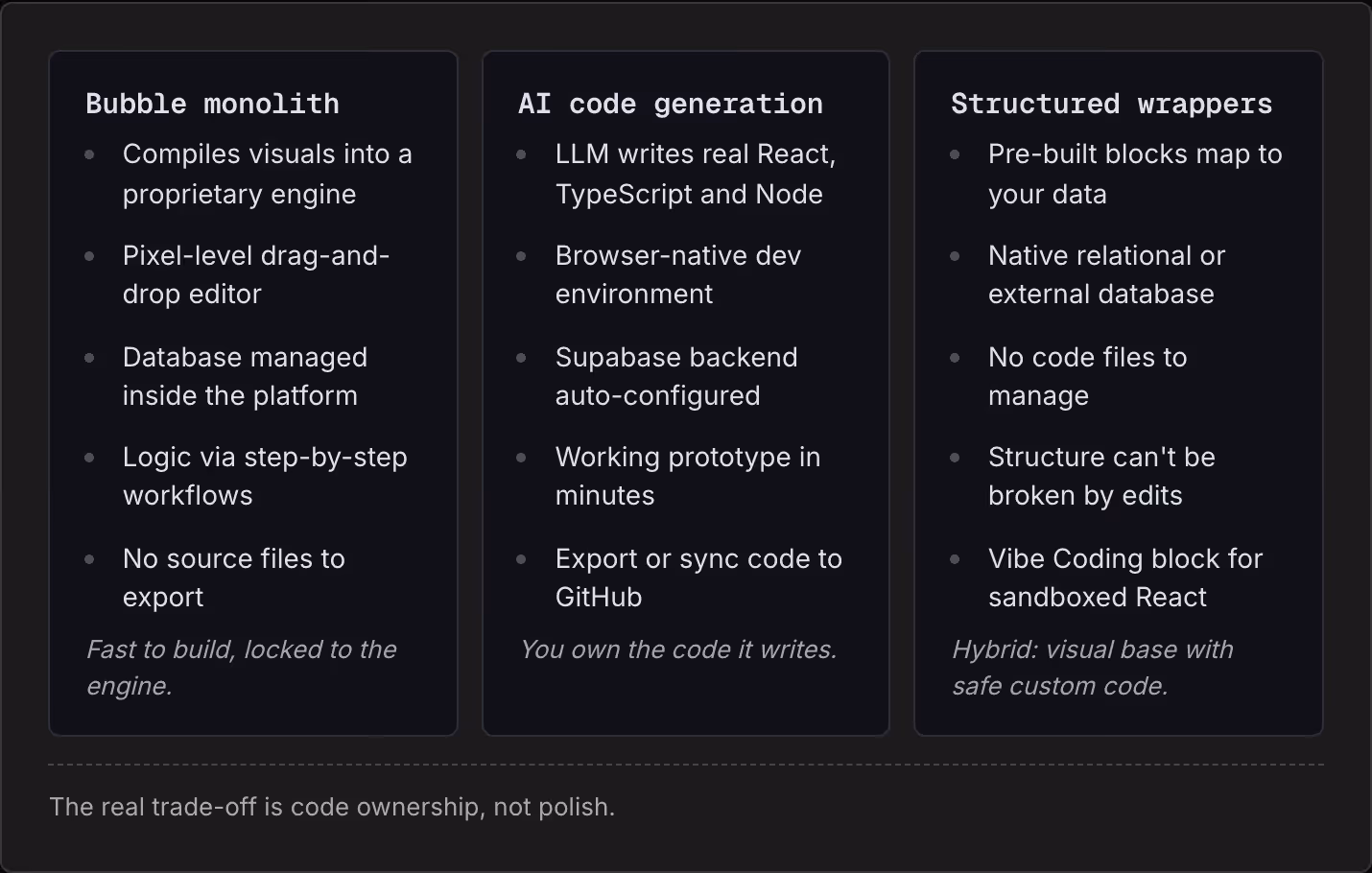Click the "Fast to build, locked to the engine." note
The height and width of the screenshot is (873, 1372).
[x=242, y=668]
